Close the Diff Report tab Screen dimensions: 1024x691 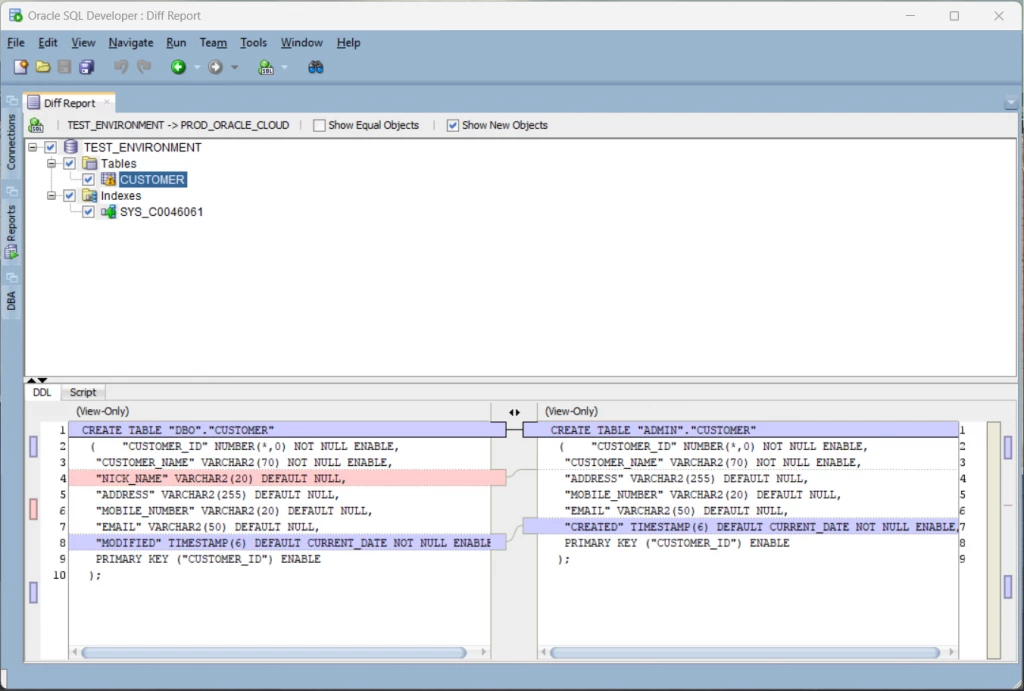click(x=107, y=102)
